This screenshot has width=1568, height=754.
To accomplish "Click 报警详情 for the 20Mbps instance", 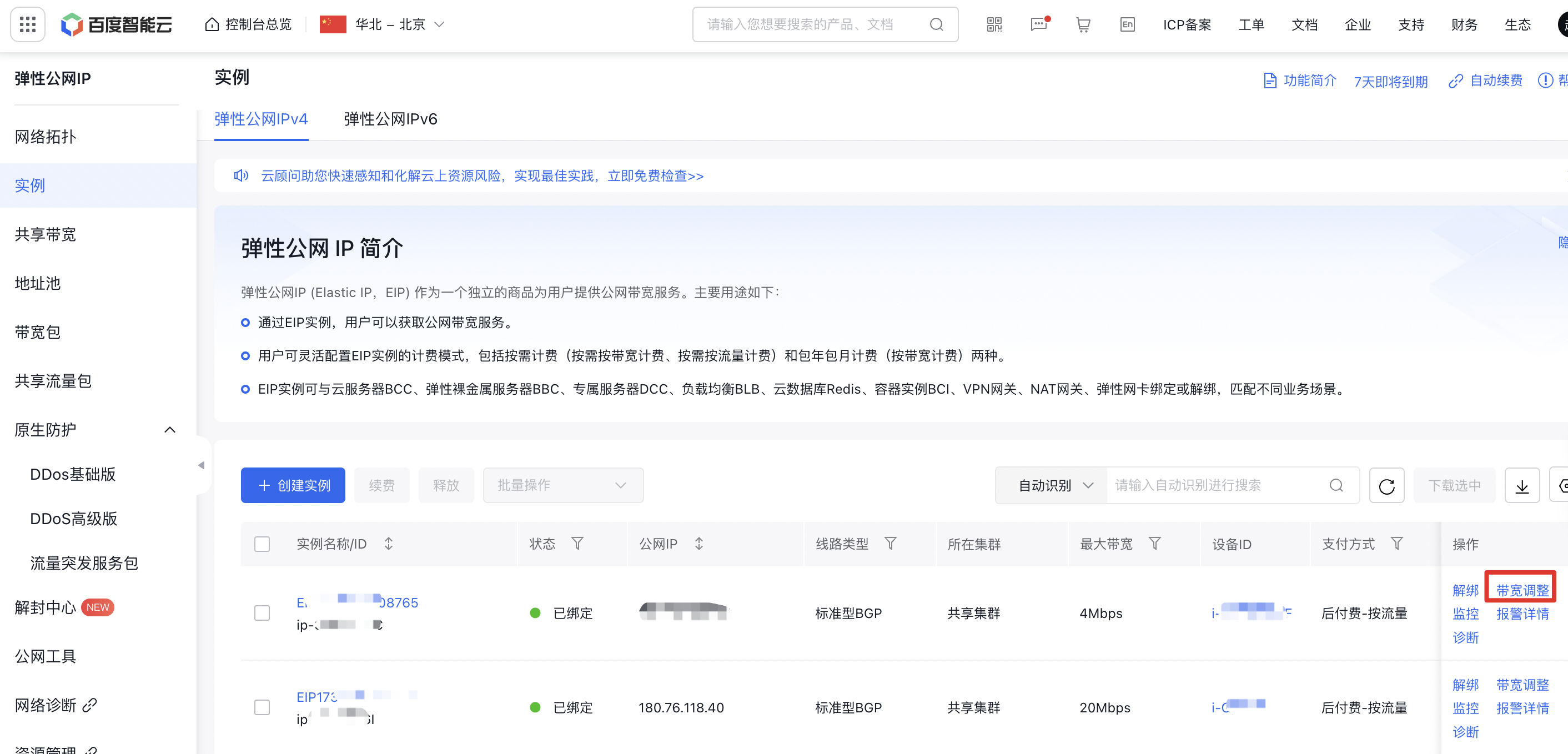I will click(1522, 708).
